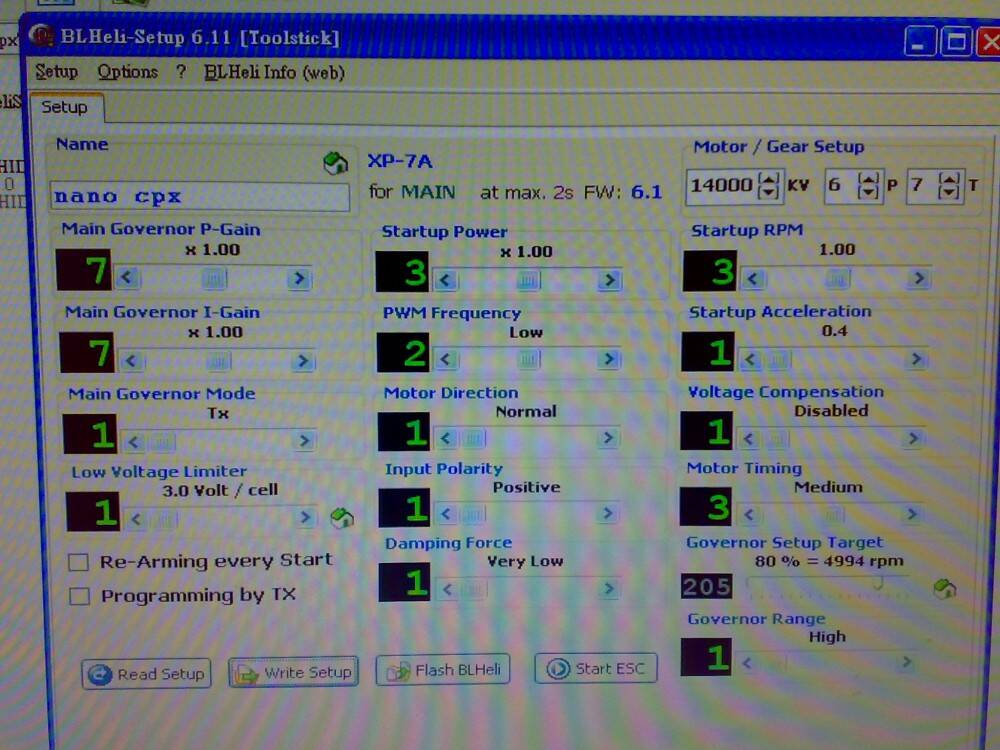Click home icon beside Governor Setup Target
Image resolution: width=1000 pixels, height=750 pixels.
click(x=944, y=588)
